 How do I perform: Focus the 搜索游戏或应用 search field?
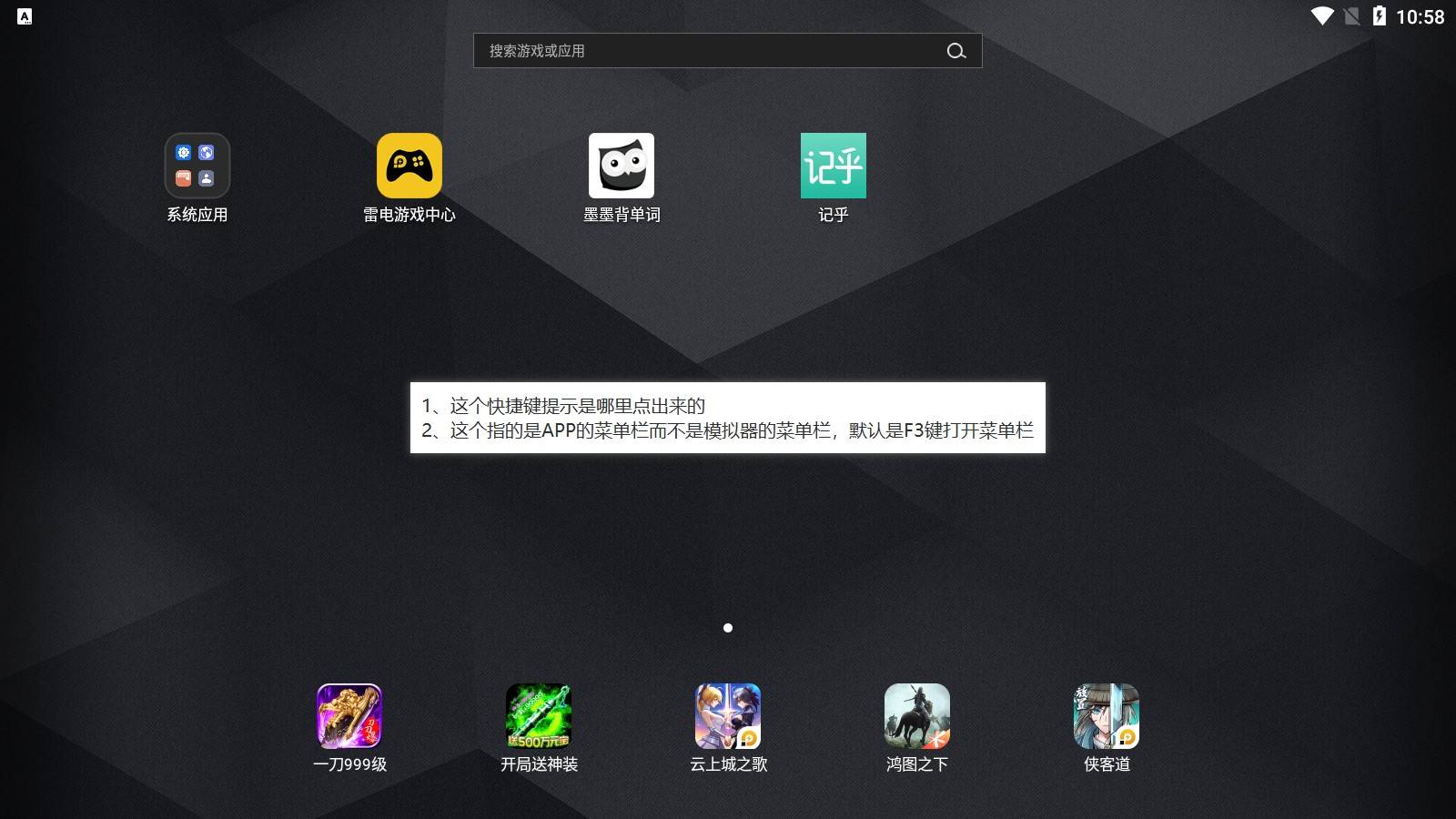710,51
